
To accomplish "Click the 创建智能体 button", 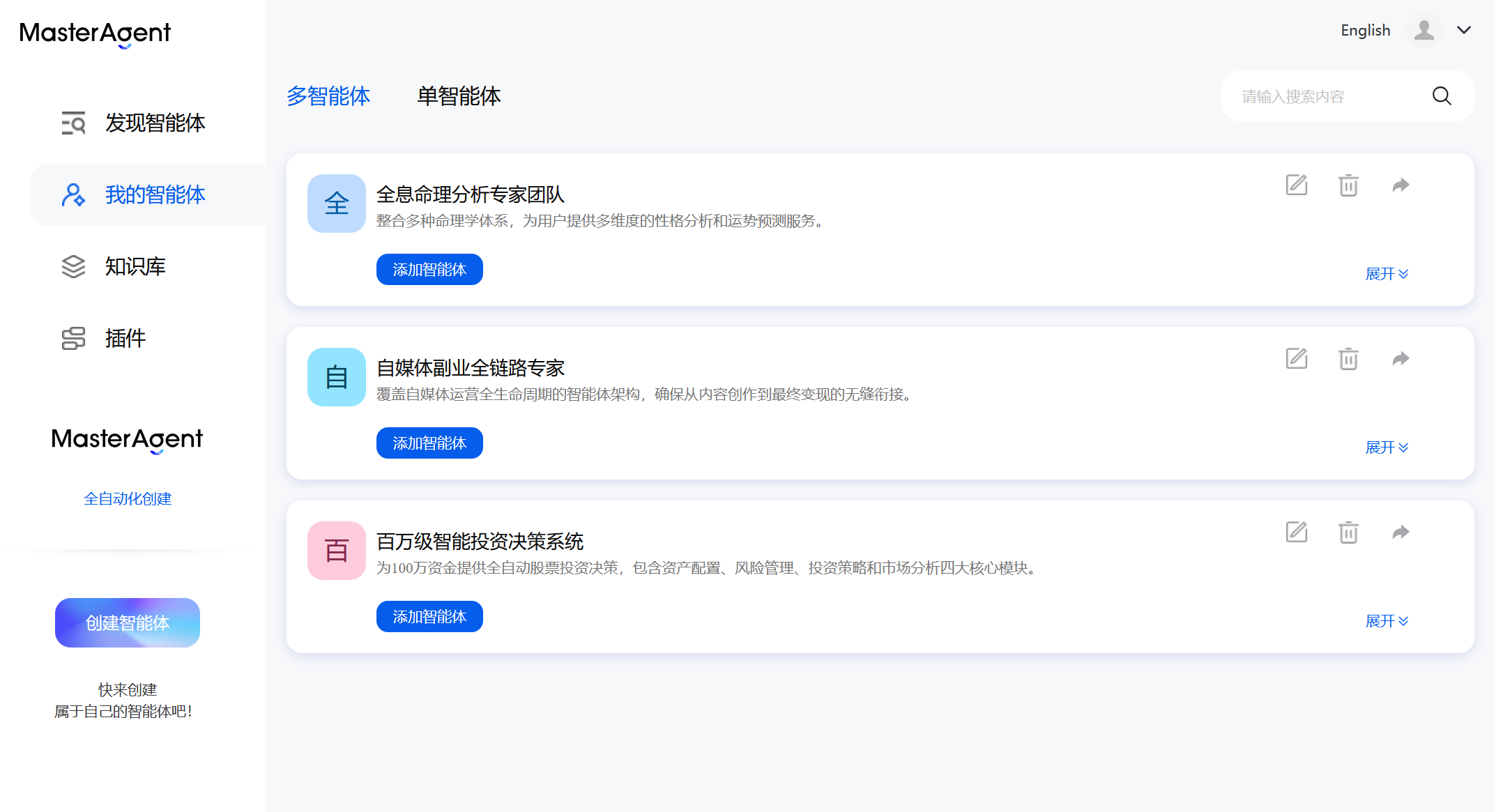I will click(128, 622).
